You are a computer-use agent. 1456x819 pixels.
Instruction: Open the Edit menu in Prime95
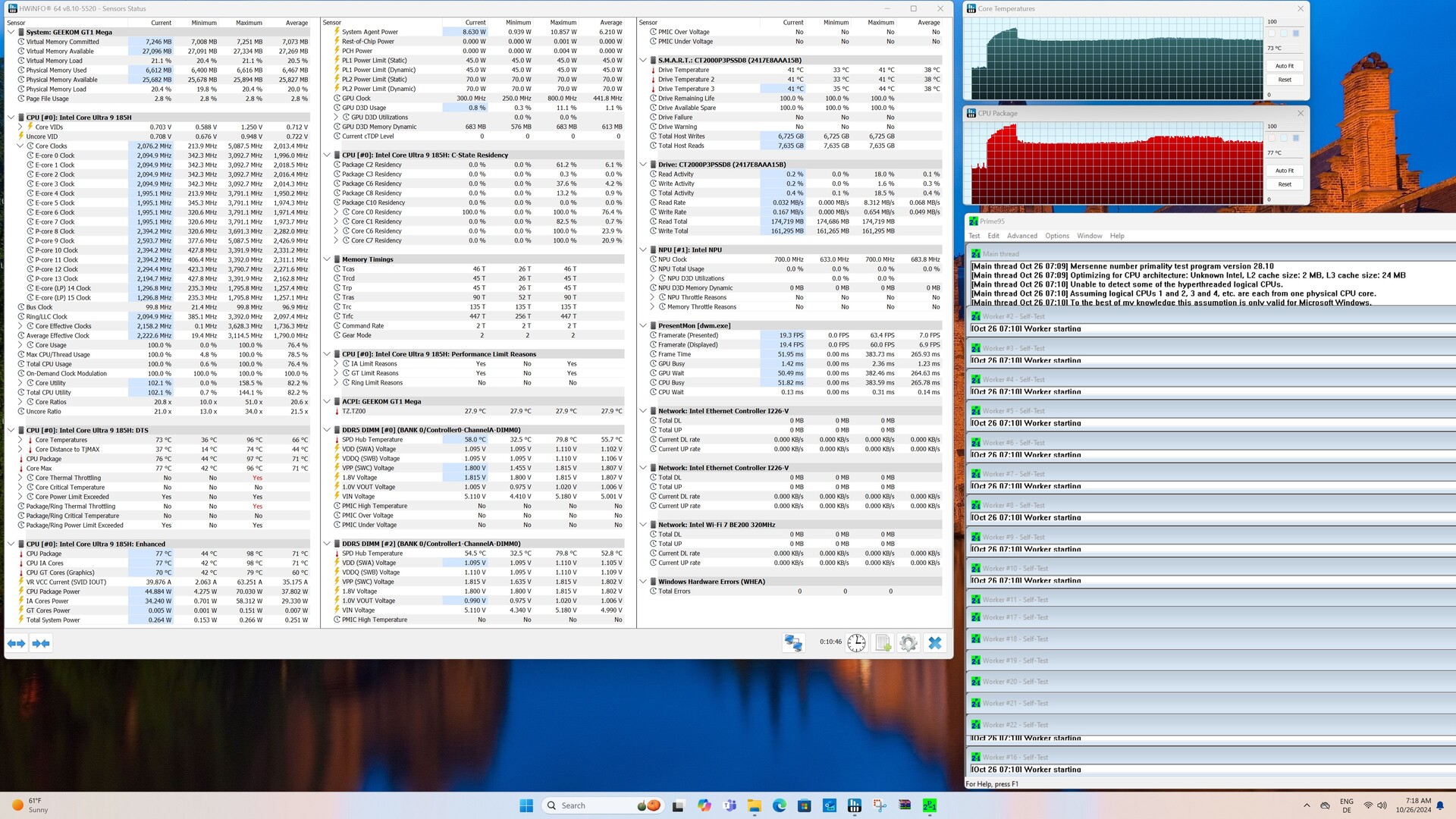(993, 236)
